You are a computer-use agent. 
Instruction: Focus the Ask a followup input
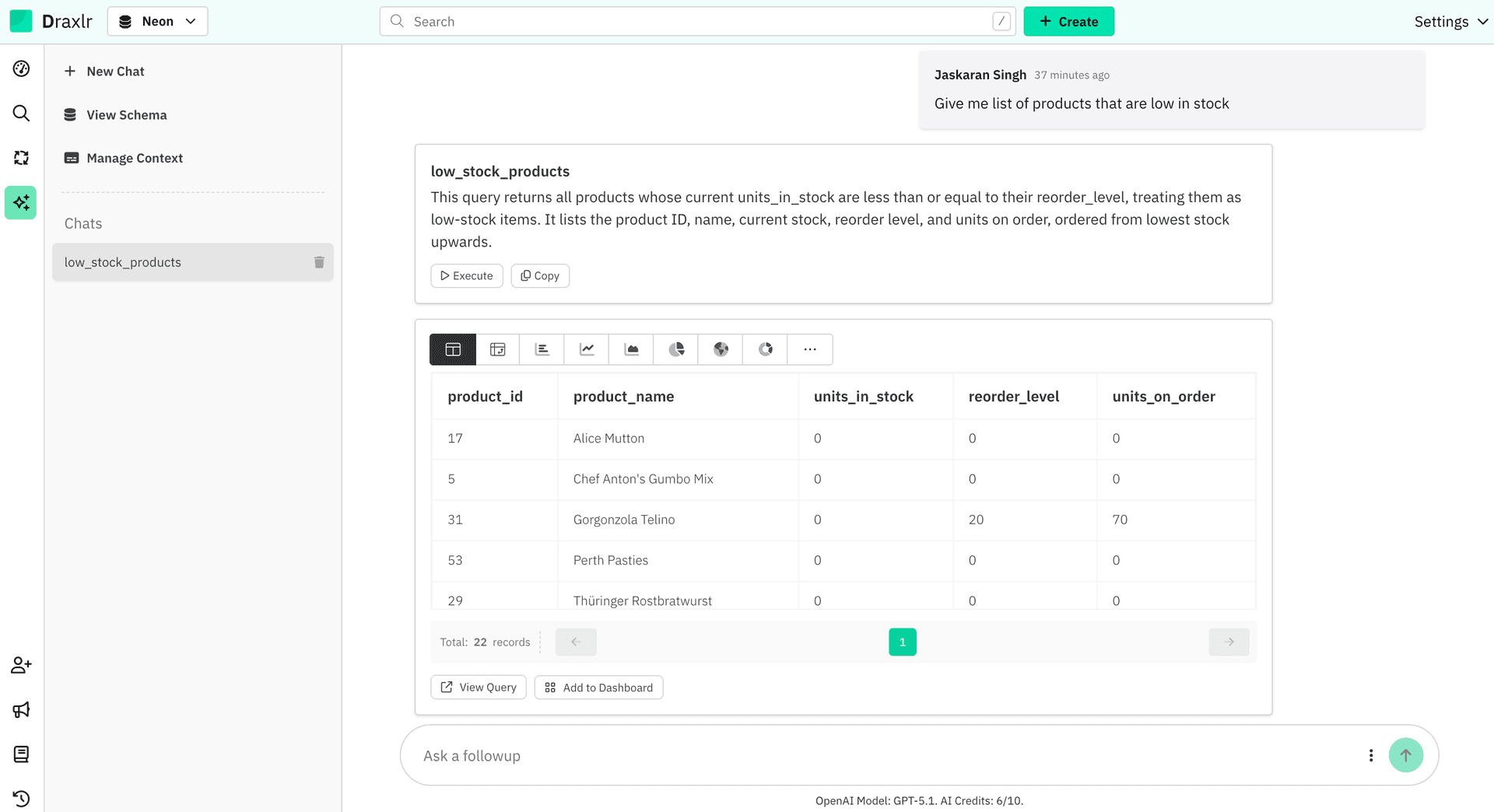tap(879, 756)
